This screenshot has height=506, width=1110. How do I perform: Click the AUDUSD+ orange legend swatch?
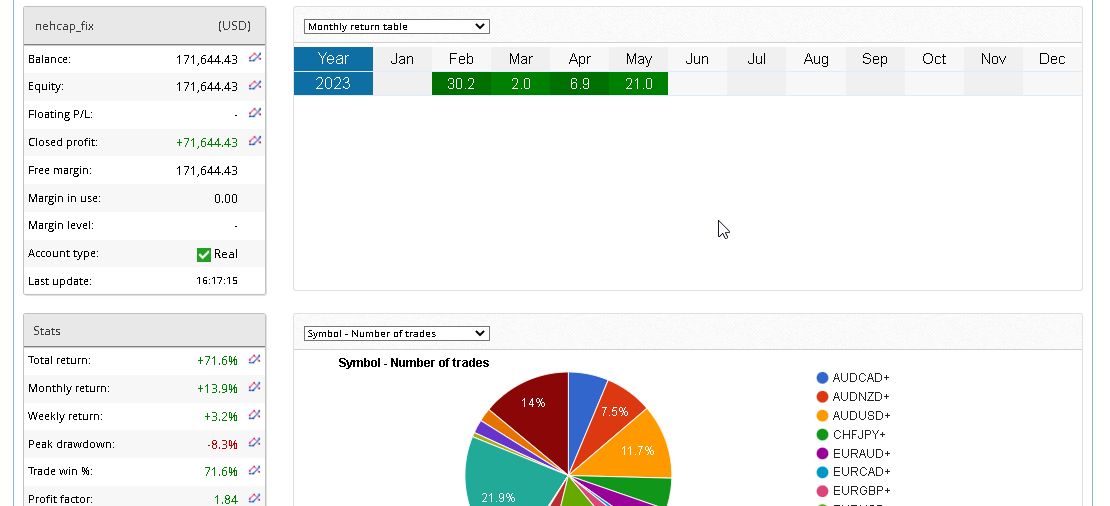(x=822, y=415)
